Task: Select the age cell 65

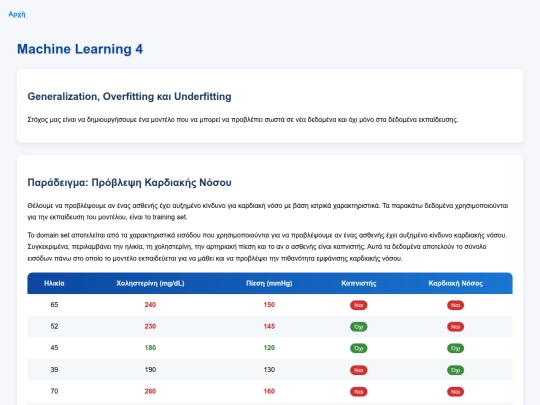Action: tap(54, 305)
